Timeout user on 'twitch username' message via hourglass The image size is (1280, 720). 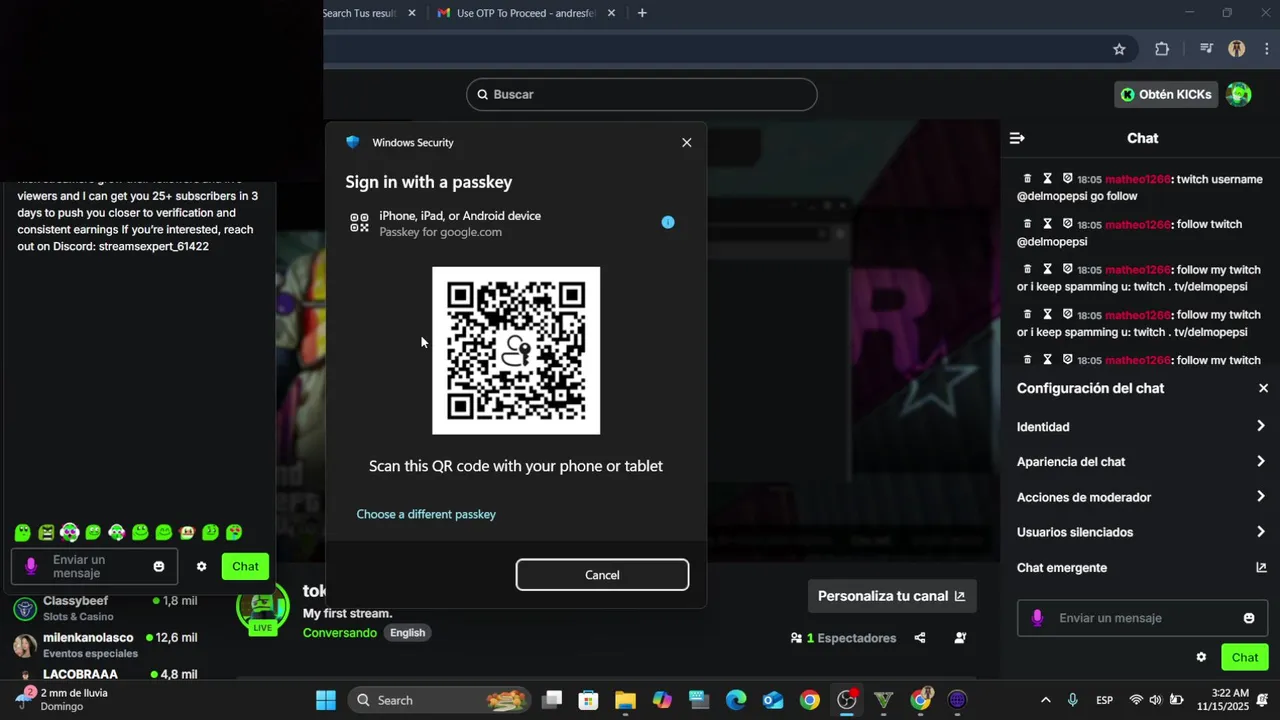(x=1047, y=179)
